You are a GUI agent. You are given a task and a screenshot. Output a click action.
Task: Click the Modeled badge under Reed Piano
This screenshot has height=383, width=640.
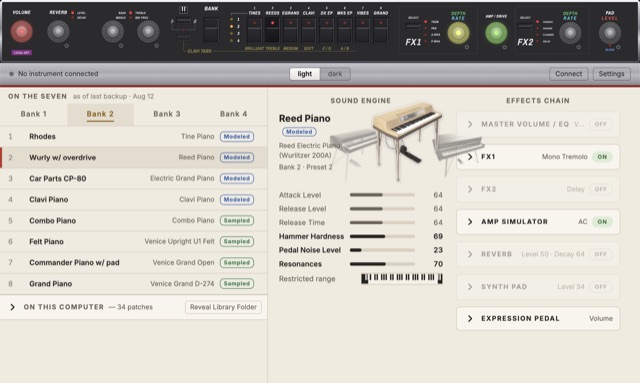pyautogui.click(x=299, y=132)
